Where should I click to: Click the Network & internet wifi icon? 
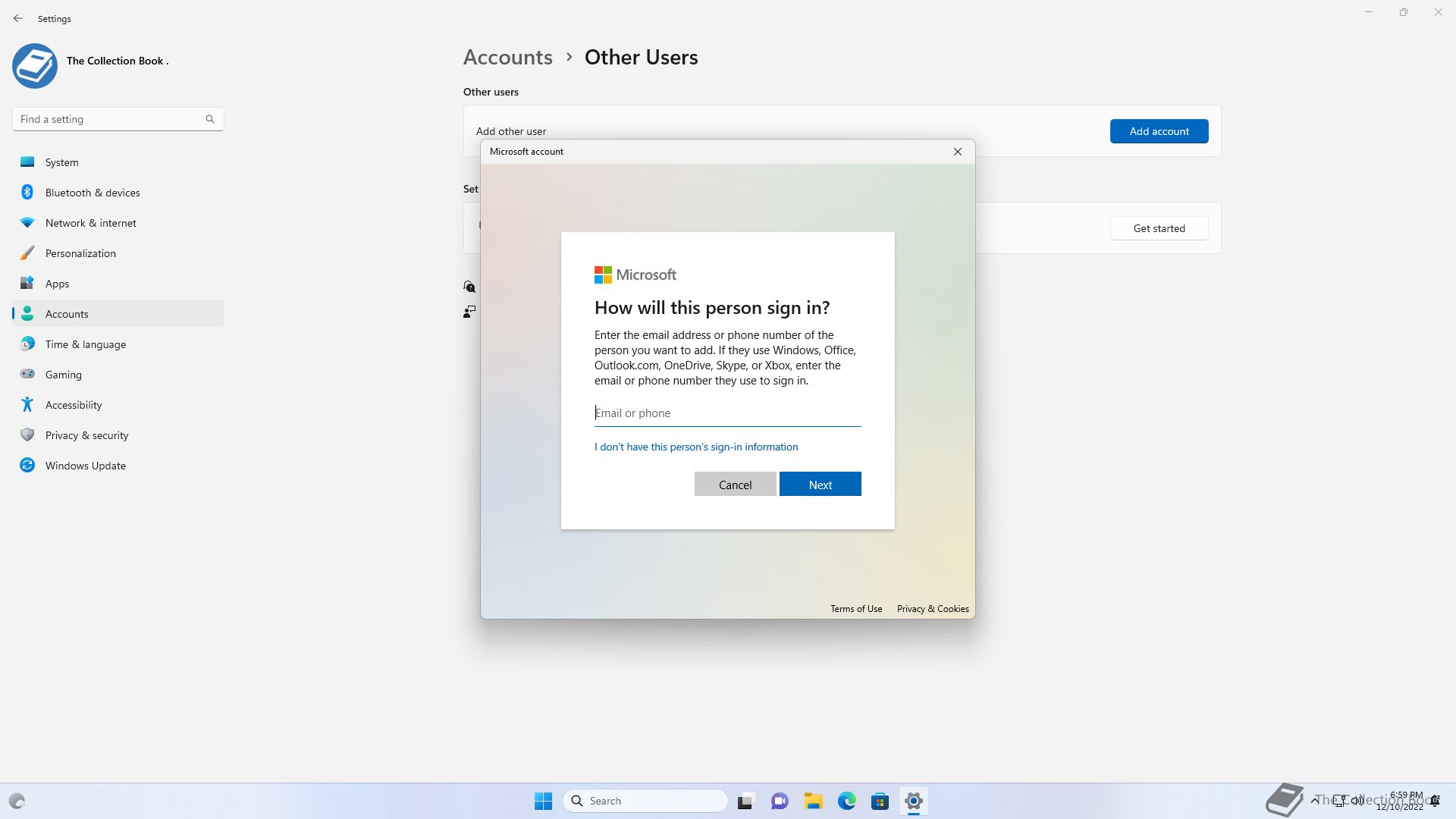27,222
